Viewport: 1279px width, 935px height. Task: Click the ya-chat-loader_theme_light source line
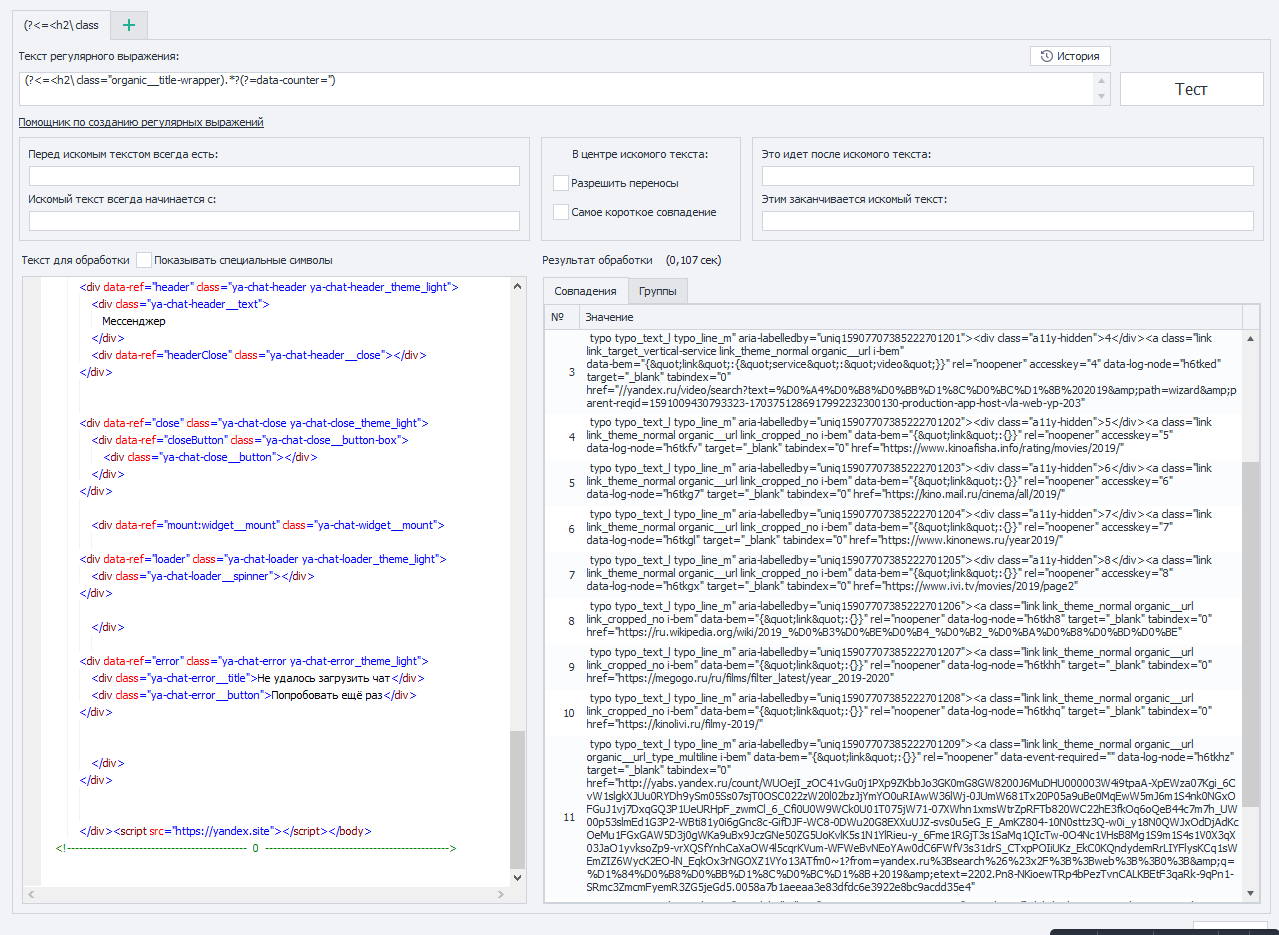[x=263, y=559]
